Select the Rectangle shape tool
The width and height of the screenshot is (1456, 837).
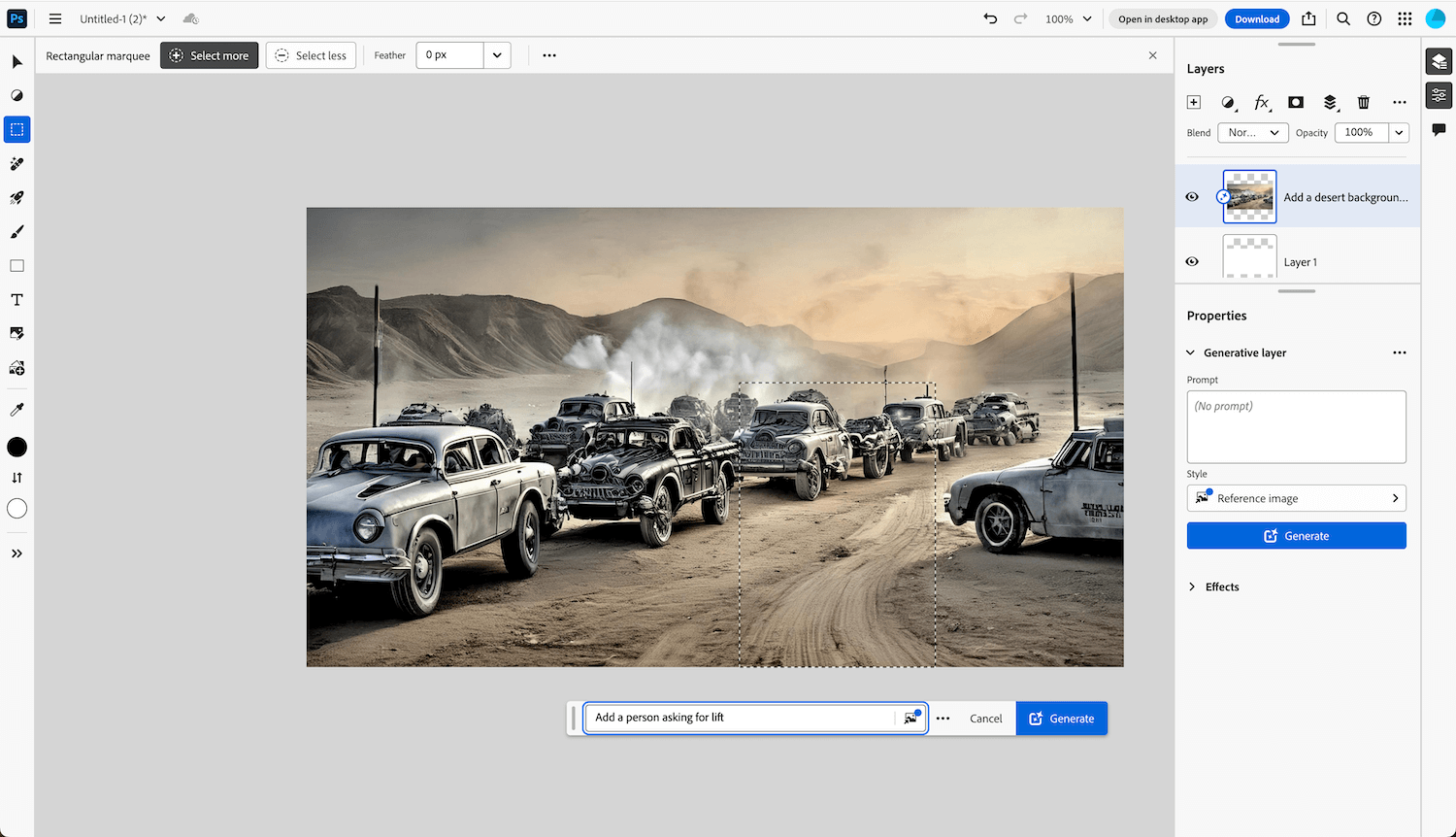point(17,266)
